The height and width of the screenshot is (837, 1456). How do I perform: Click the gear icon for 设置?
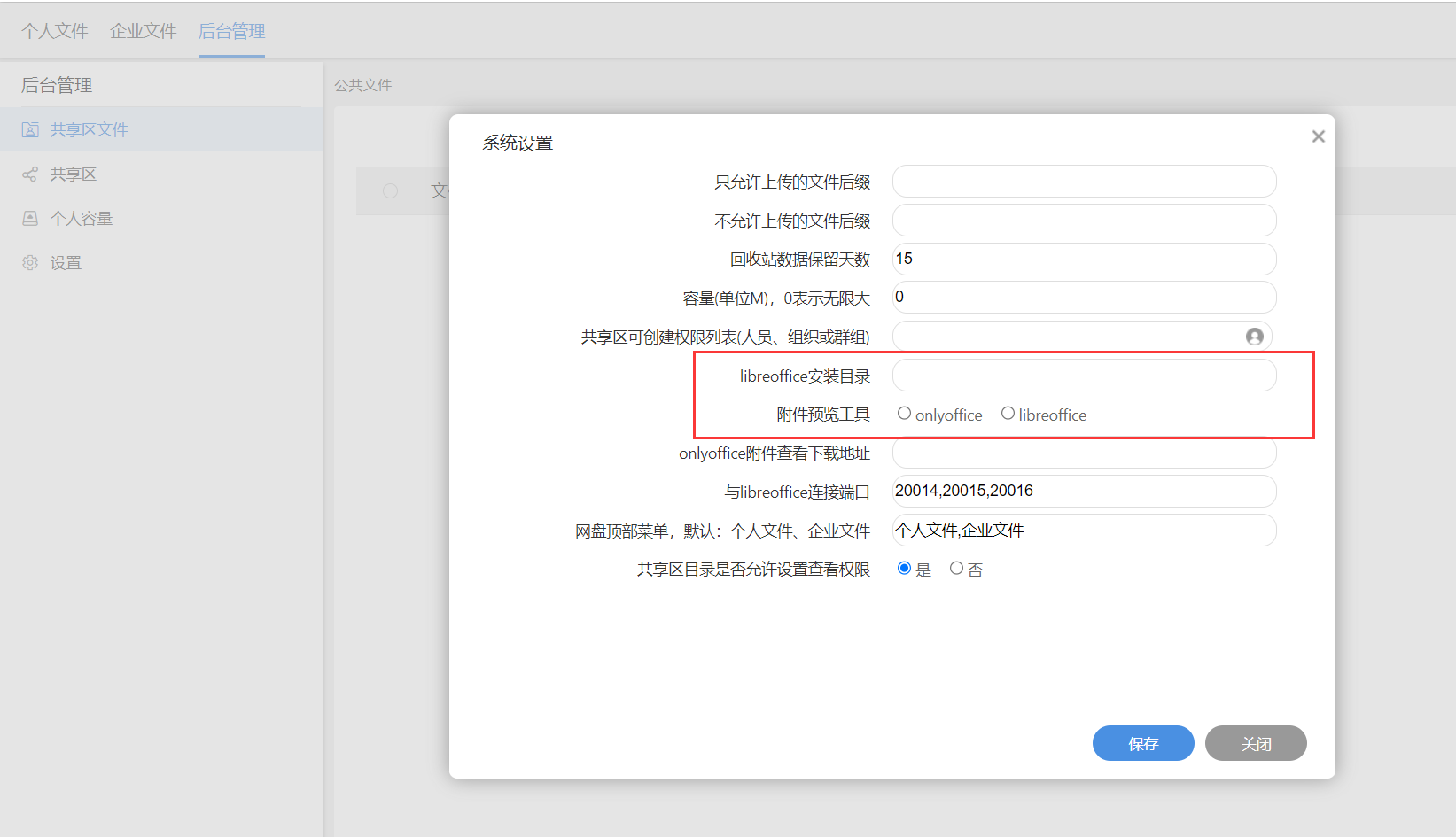pyautogui.click(x=30, y=263)
